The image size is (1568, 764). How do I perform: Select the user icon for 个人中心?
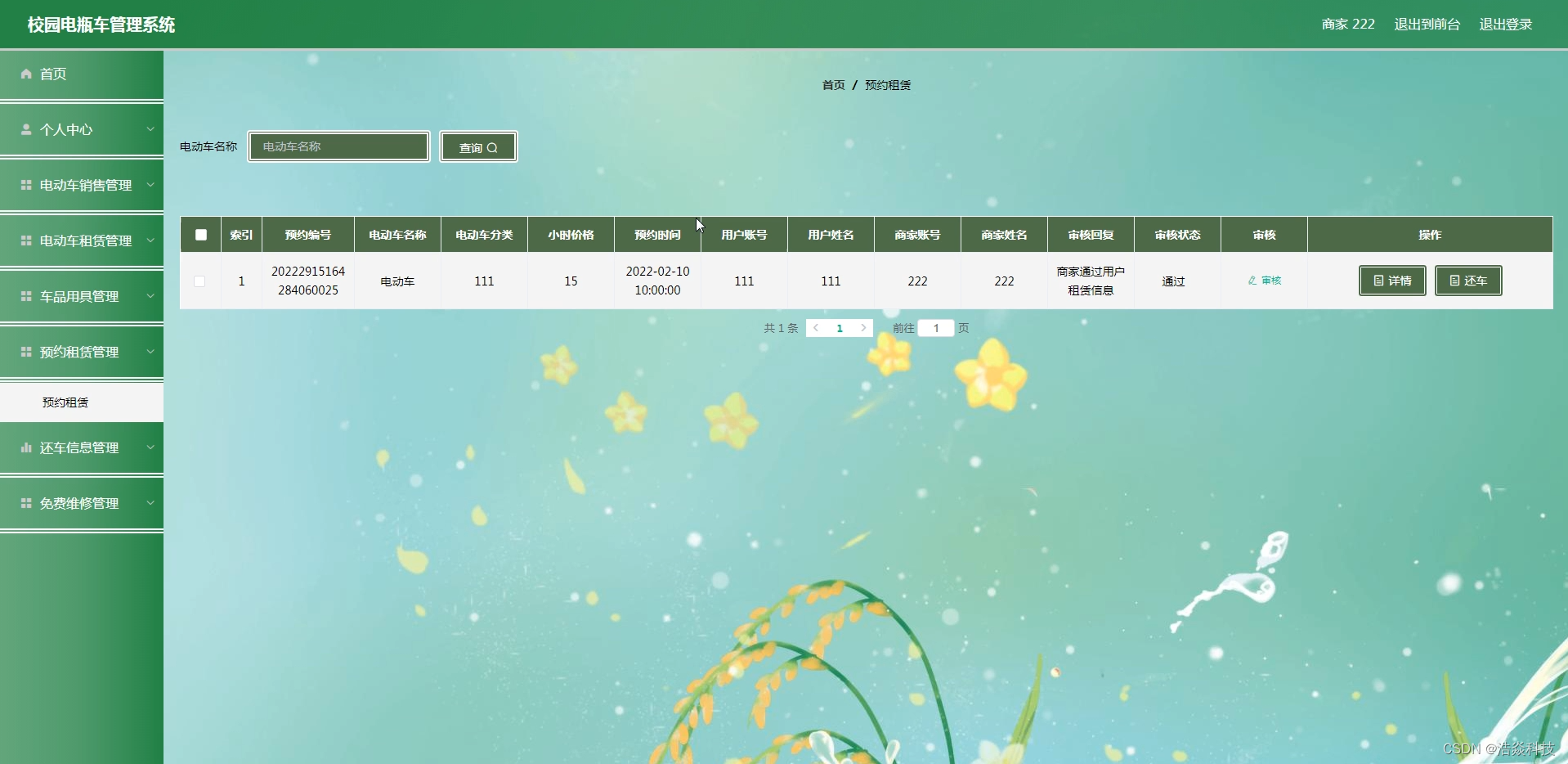[25, 129]
